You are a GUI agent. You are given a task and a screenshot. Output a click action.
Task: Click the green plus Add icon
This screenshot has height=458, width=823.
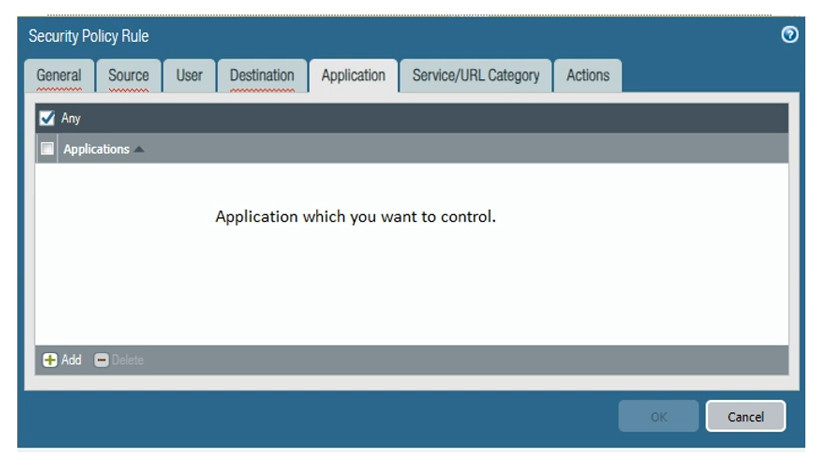pos(50,360)
